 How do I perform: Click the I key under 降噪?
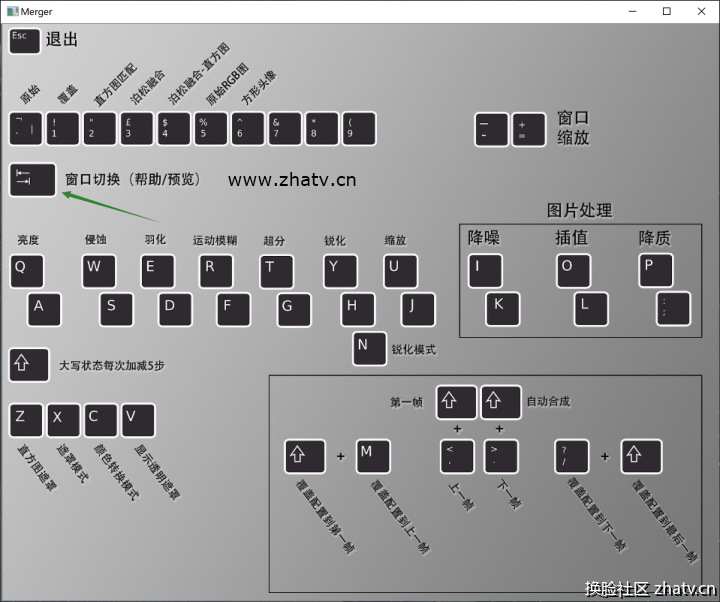pyautogui.click(x=485, y=271)
